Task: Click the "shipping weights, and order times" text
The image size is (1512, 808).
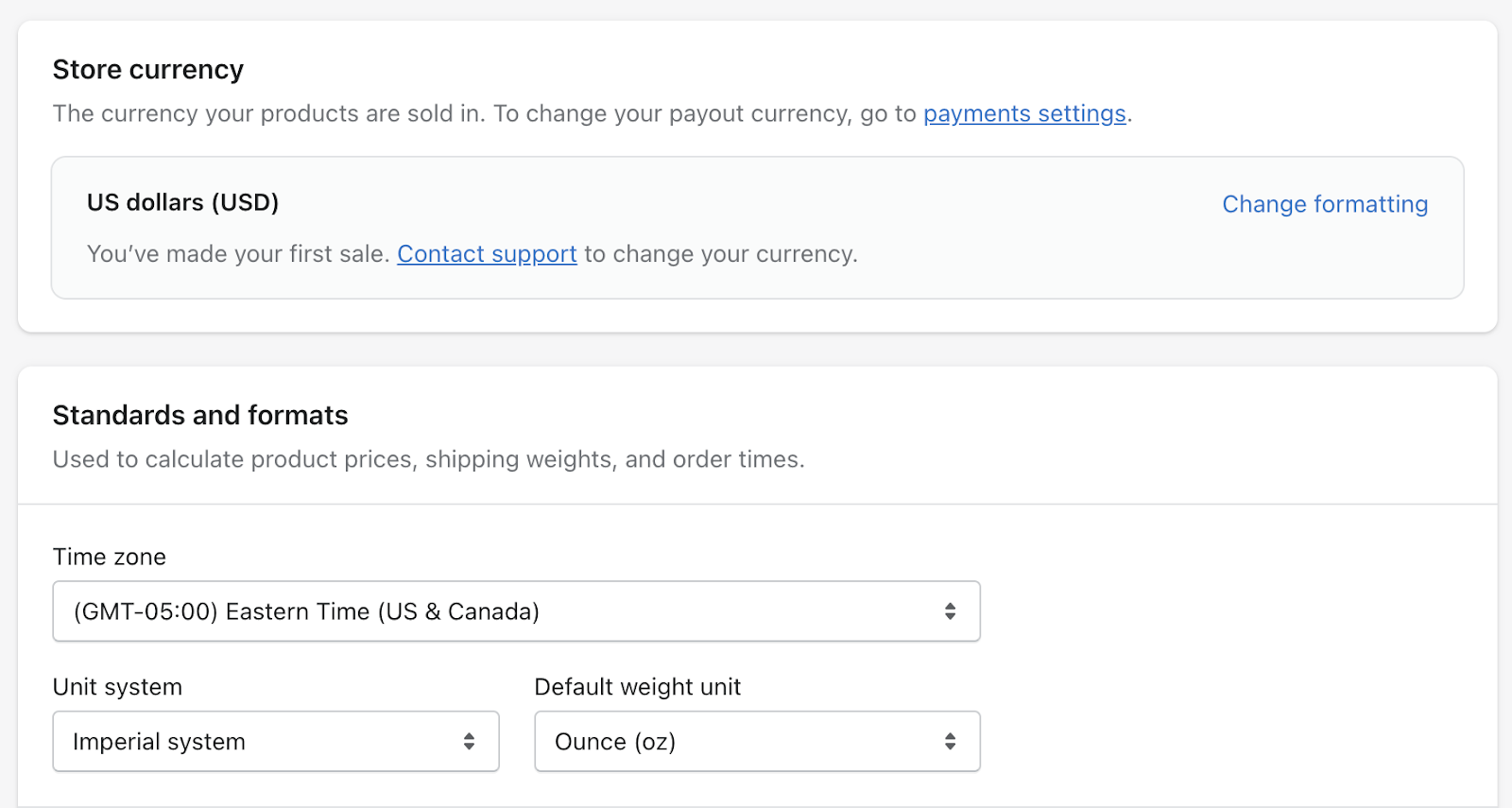Action: click(x=614, y=459)
